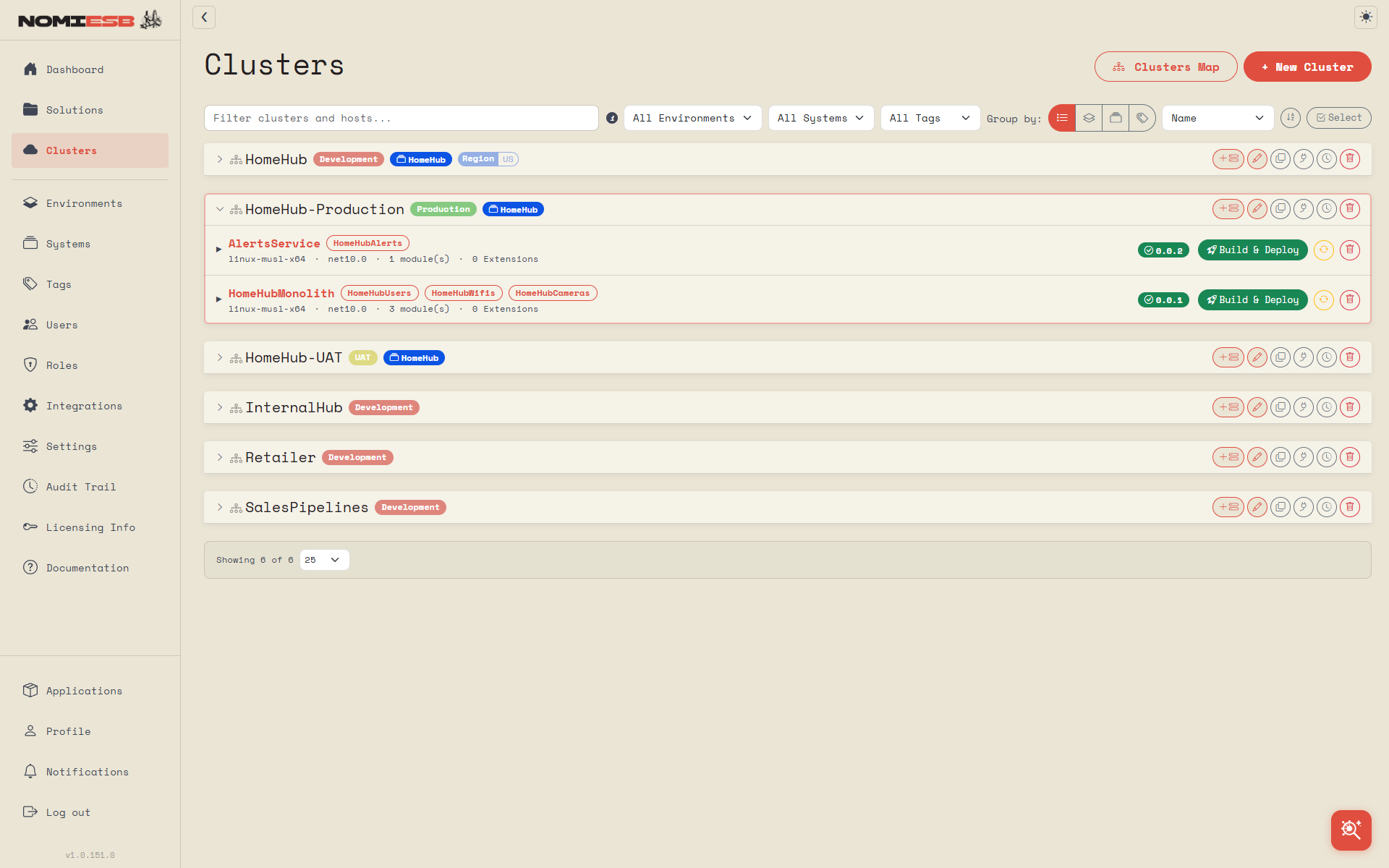Delete the HomeHub cluster
The image size is (1389, 868).
coord(1350,159)
